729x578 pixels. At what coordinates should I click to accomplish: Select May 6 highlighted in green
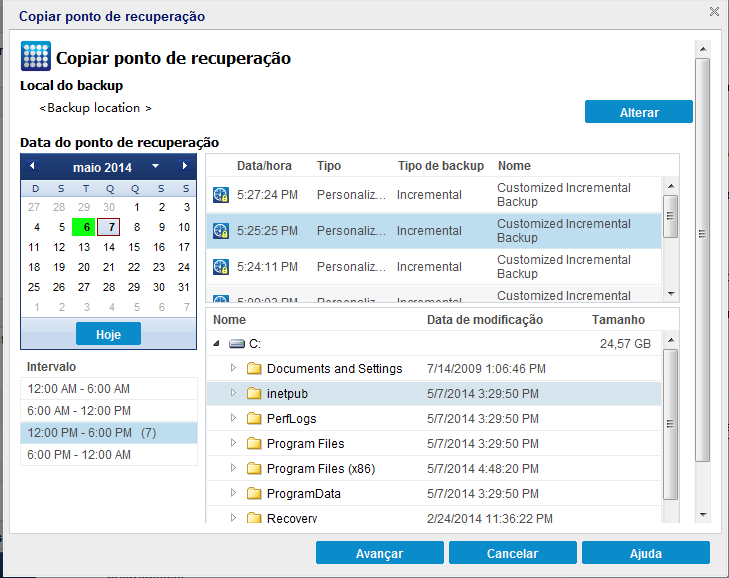84,227
